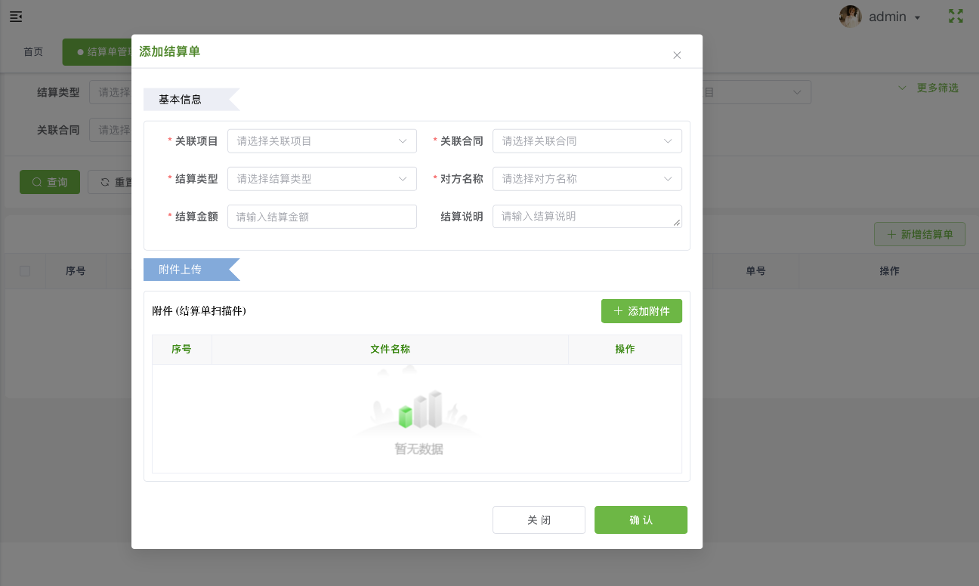Click the admin avatar picture
The height and width of the screenshot is (586, 979).
tap(852, 16)
